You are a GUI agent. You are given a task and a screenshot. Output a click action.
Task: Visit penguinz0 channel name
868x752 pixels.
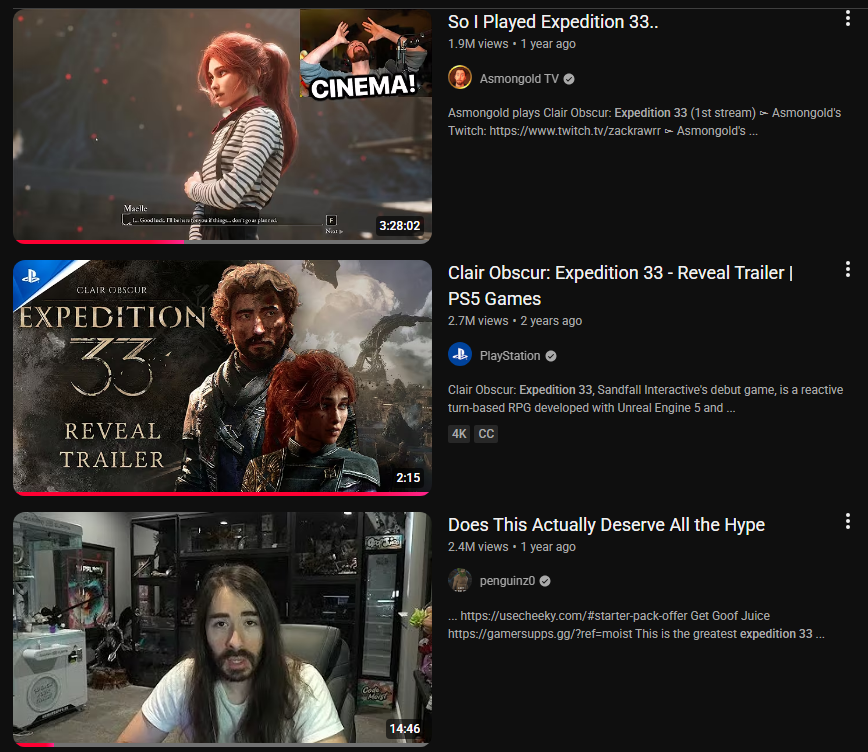coord(507,581)
